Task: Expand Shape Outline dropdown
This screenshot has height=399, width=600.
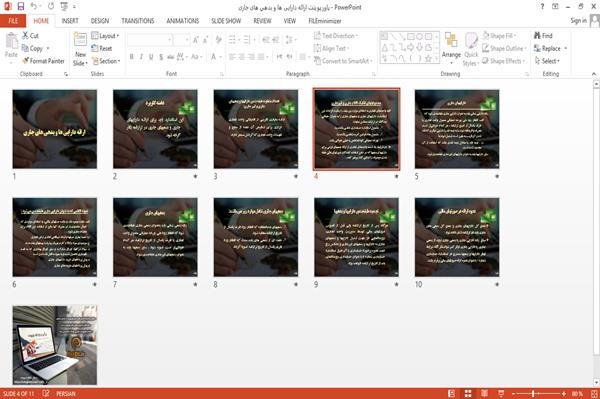Action: [x=504, y=48]
